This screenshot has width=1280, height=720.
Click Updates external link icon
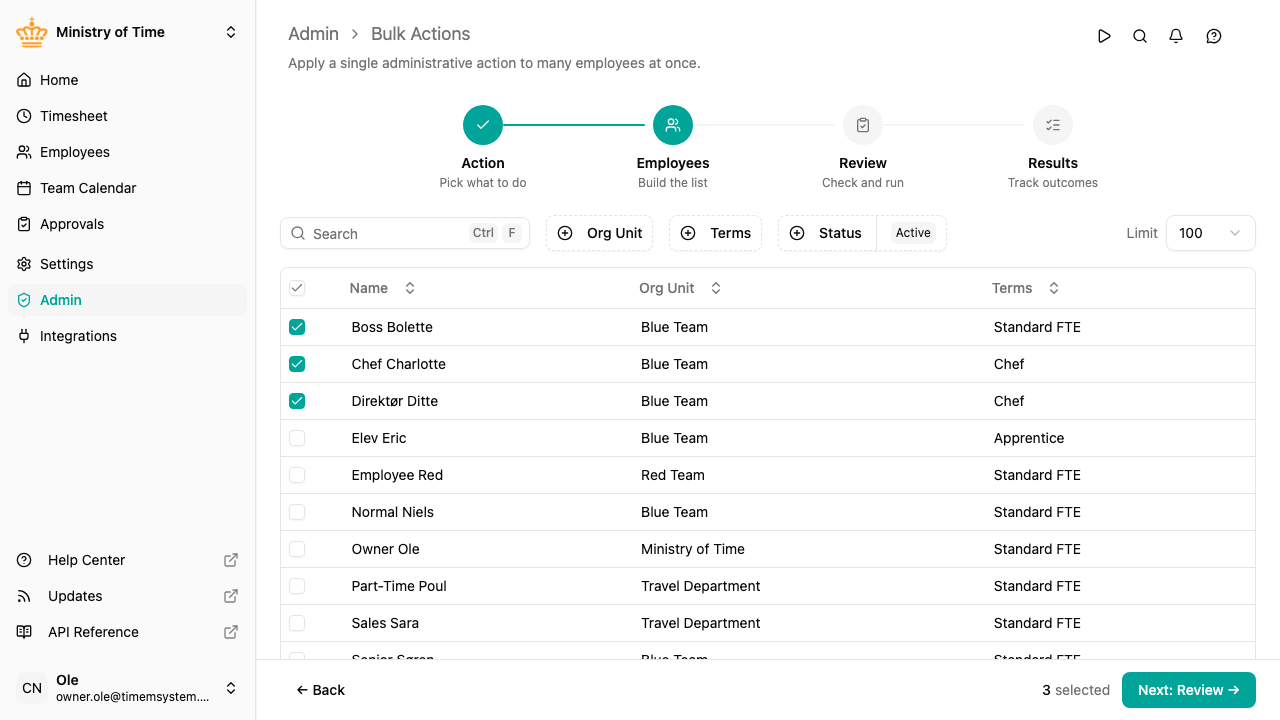point(231,596)
